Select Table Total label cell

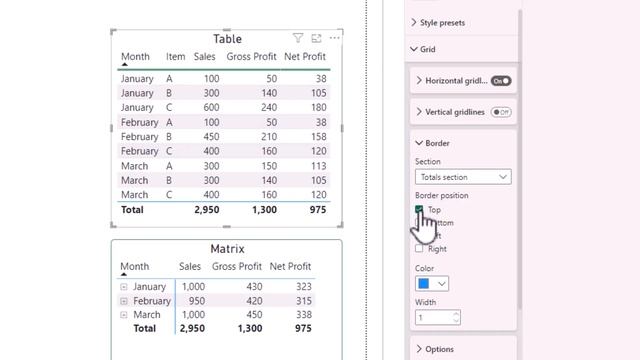pyautogui.click(x=132, y=210)
